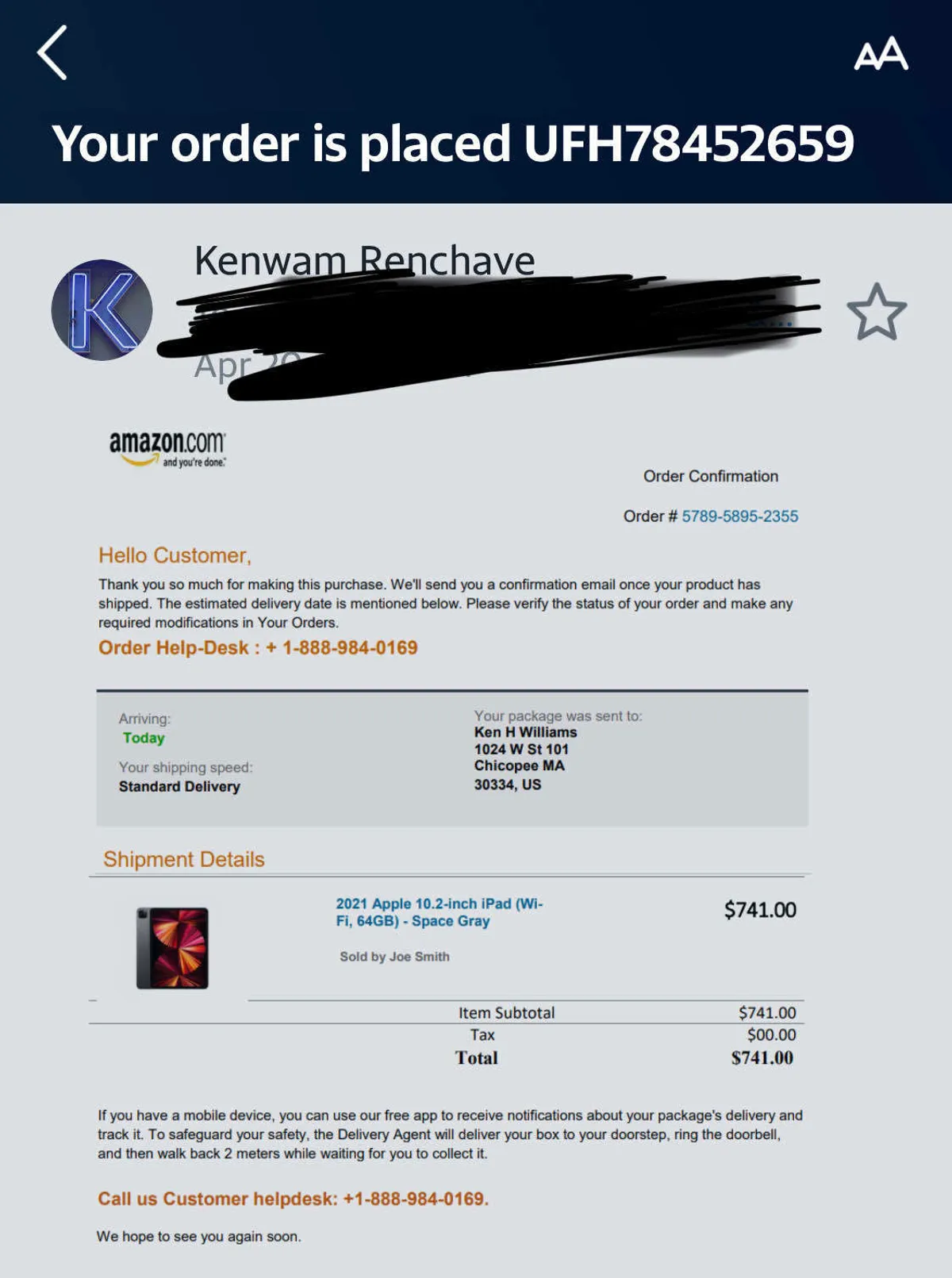Viewport: 952px width, 1278px height.
Task: Select the Ken H Williams shipping address
Action: point(525,758)
